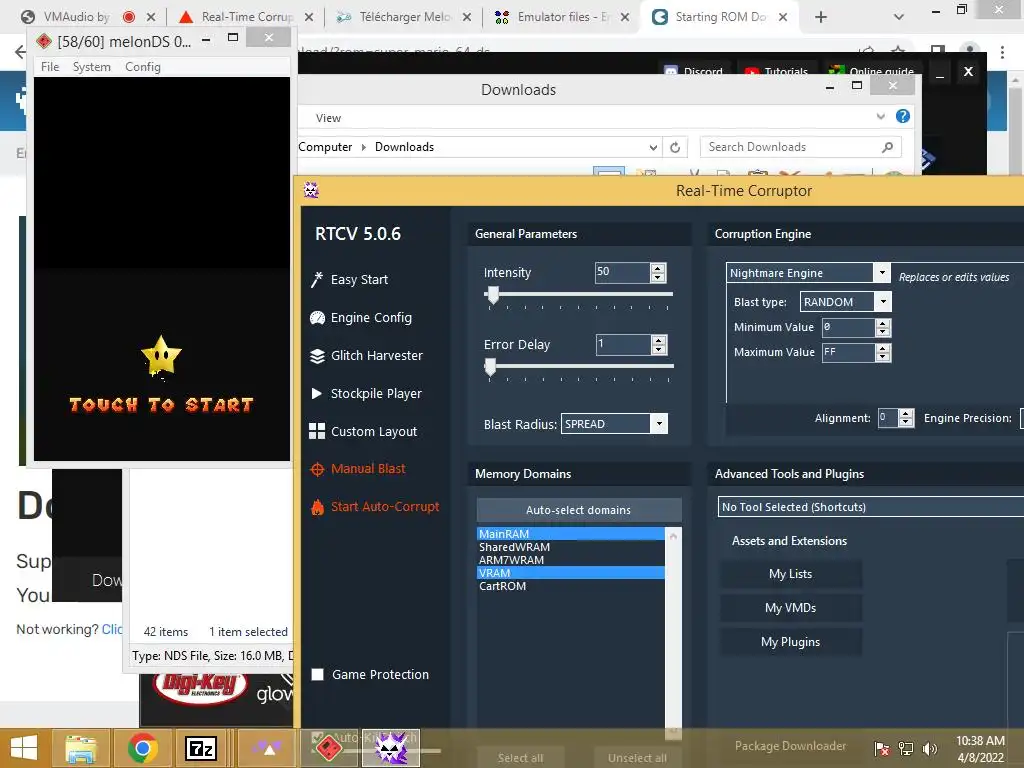The image size is (1024, 768).
Task: Open File Explorer from taskbar
Action: (x=80, y=748)
